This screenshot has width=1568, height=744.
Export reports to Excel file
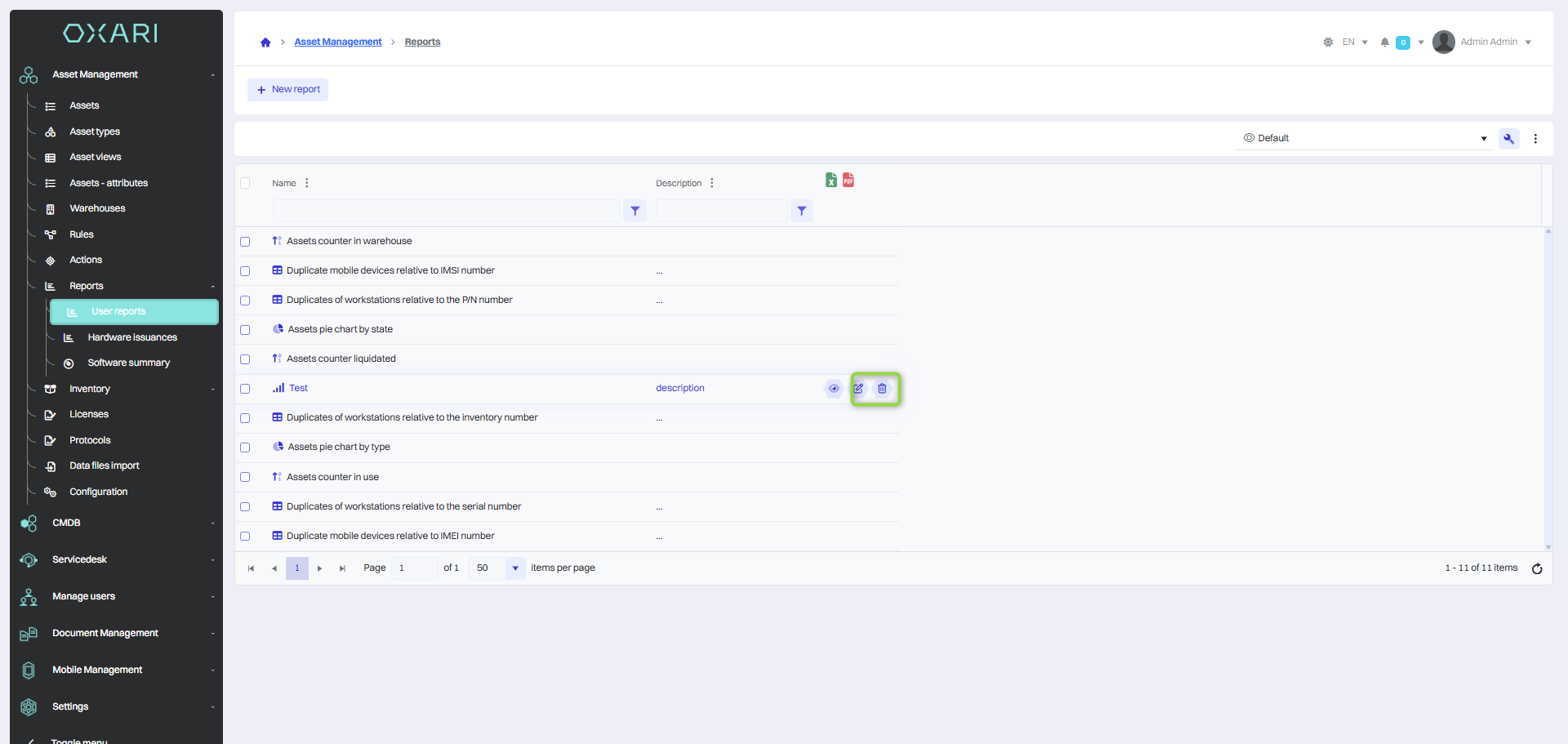pyautogui.click(x=831, y=180)
